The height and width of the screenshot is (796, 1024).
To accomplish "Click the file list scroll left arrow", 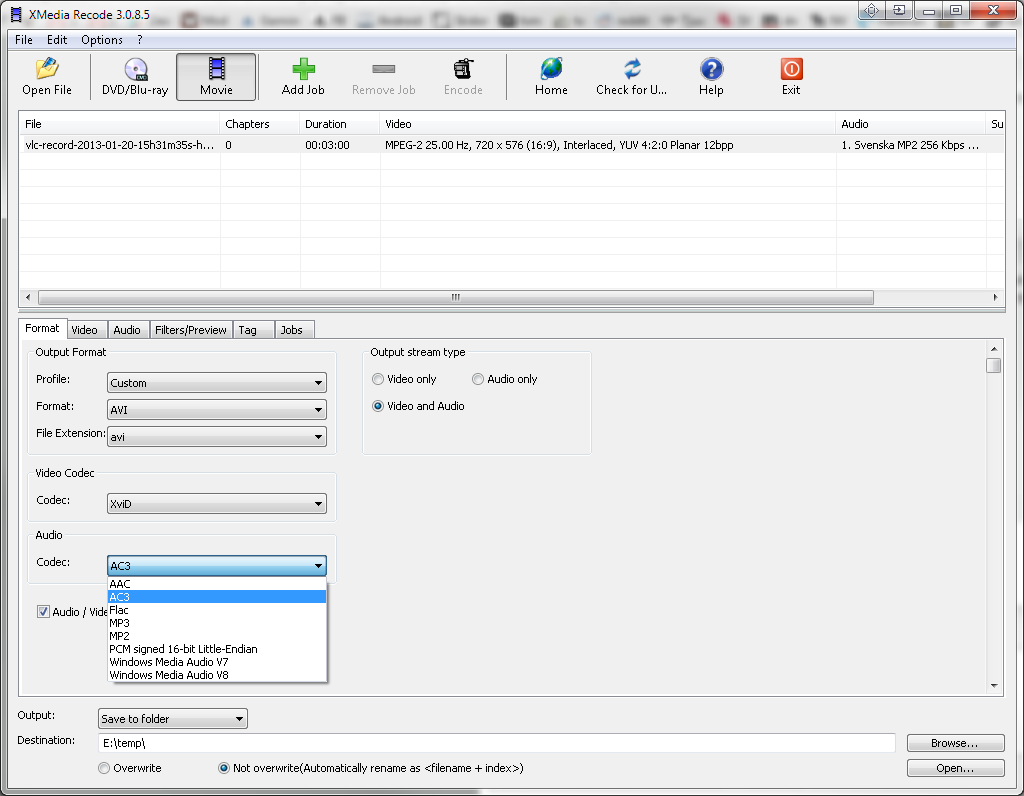I will pos(28,297).
